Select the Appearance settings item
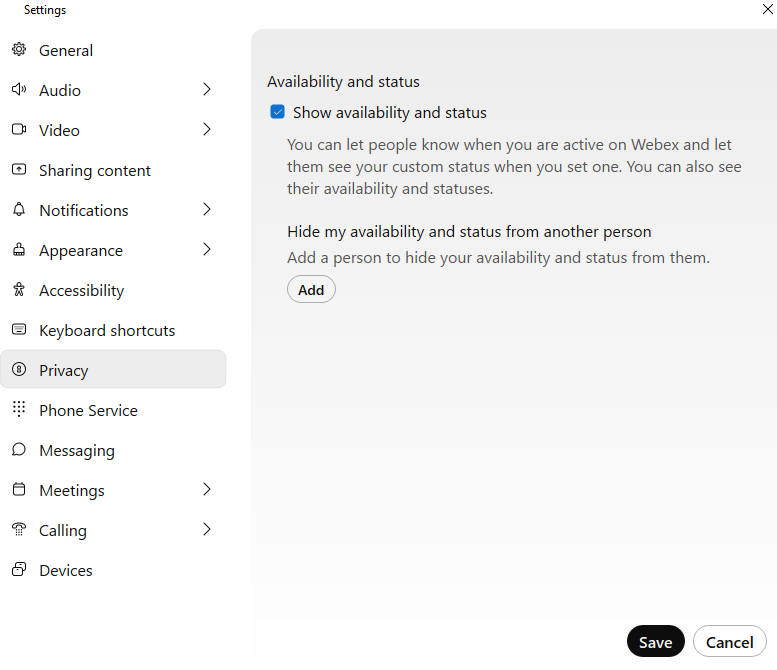Viewport: 777px width, 670px height. (x=81, y=250)
